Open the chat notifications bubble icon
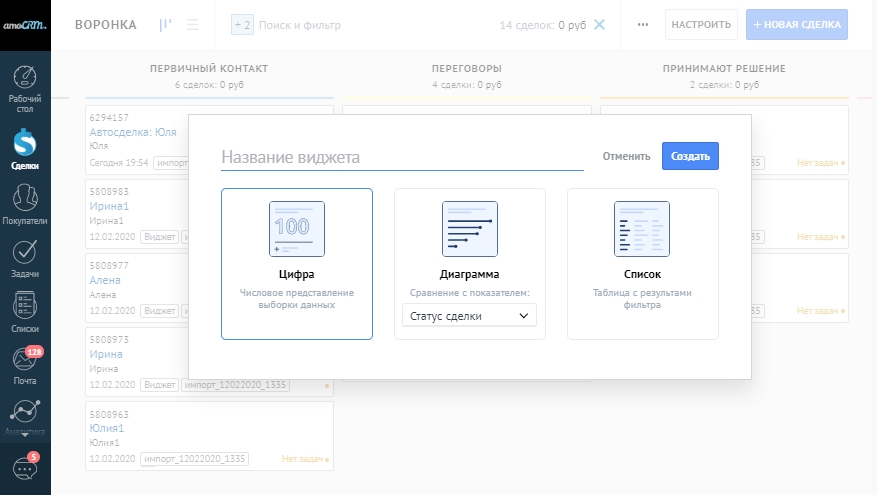 point(25,467)
